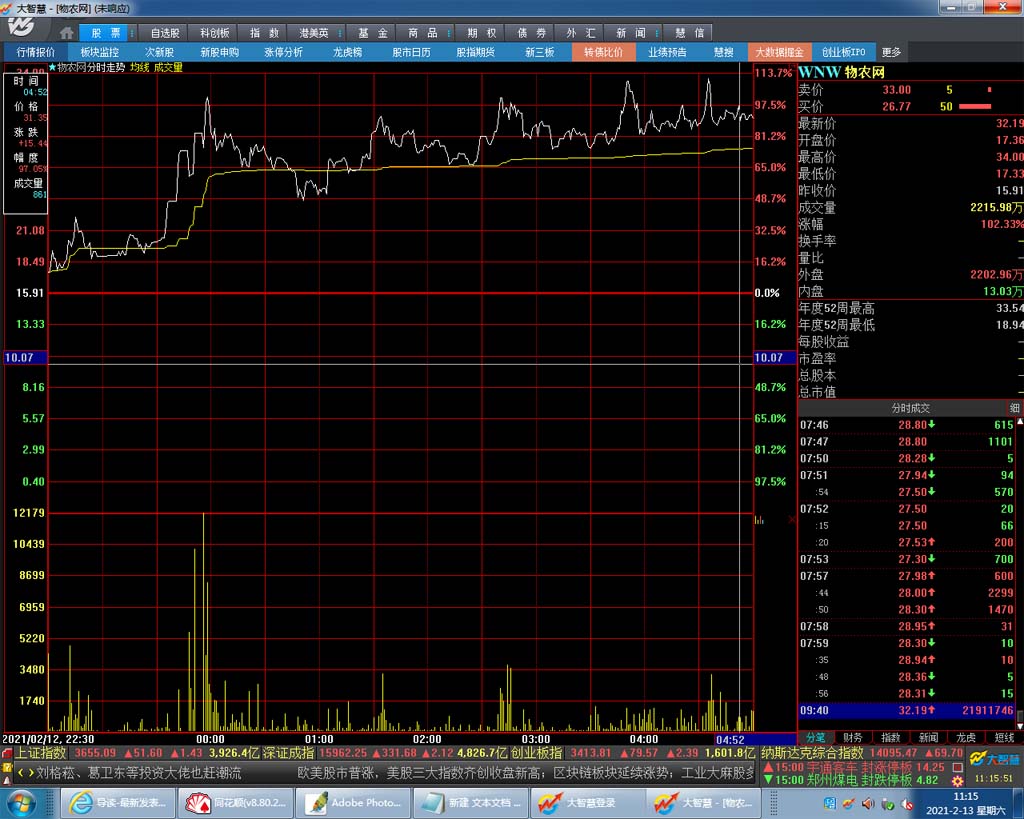Screen dimensions: 1024x819
Task: Click the small square icon right of 14.25
Action: pyautogui.click(x=957, y=767)
